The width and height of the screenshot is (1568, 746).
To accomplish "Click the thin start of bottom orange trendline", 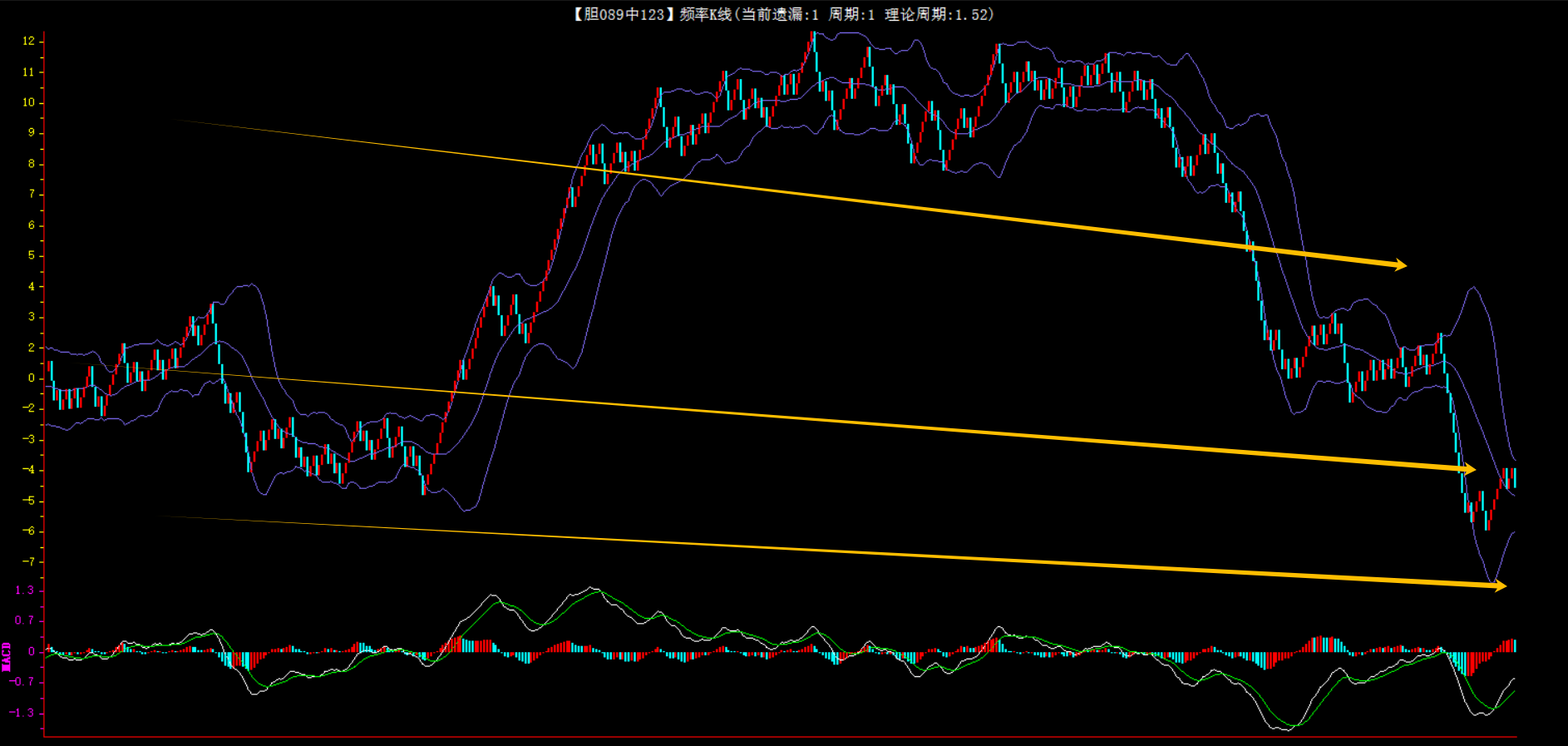I will [x=160, y=516].
